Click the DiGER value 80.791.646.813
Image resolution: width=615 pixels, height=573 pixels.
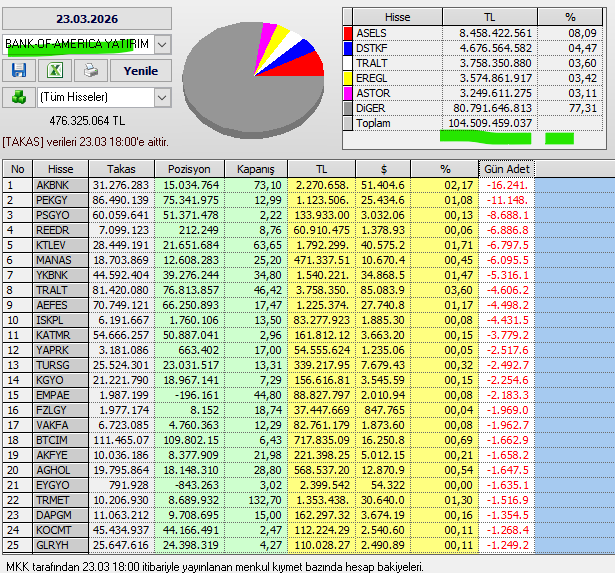click(x=490, y=108)
